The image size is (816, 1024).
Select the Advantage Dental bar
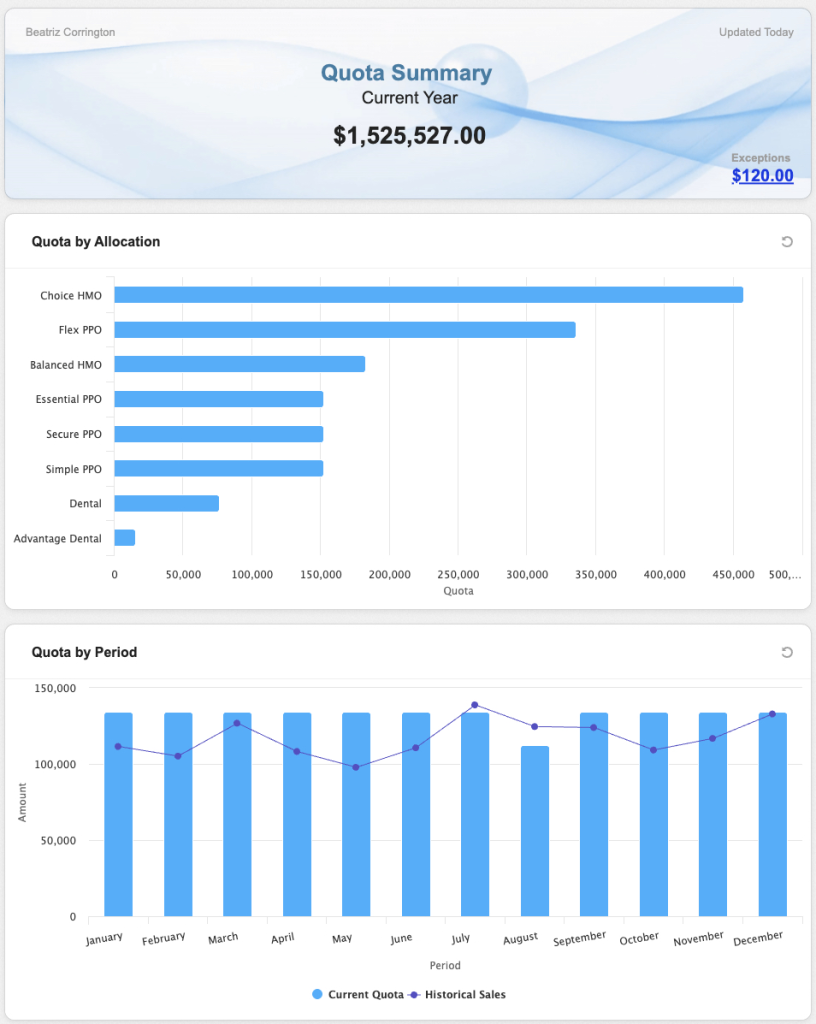(124, 538)
